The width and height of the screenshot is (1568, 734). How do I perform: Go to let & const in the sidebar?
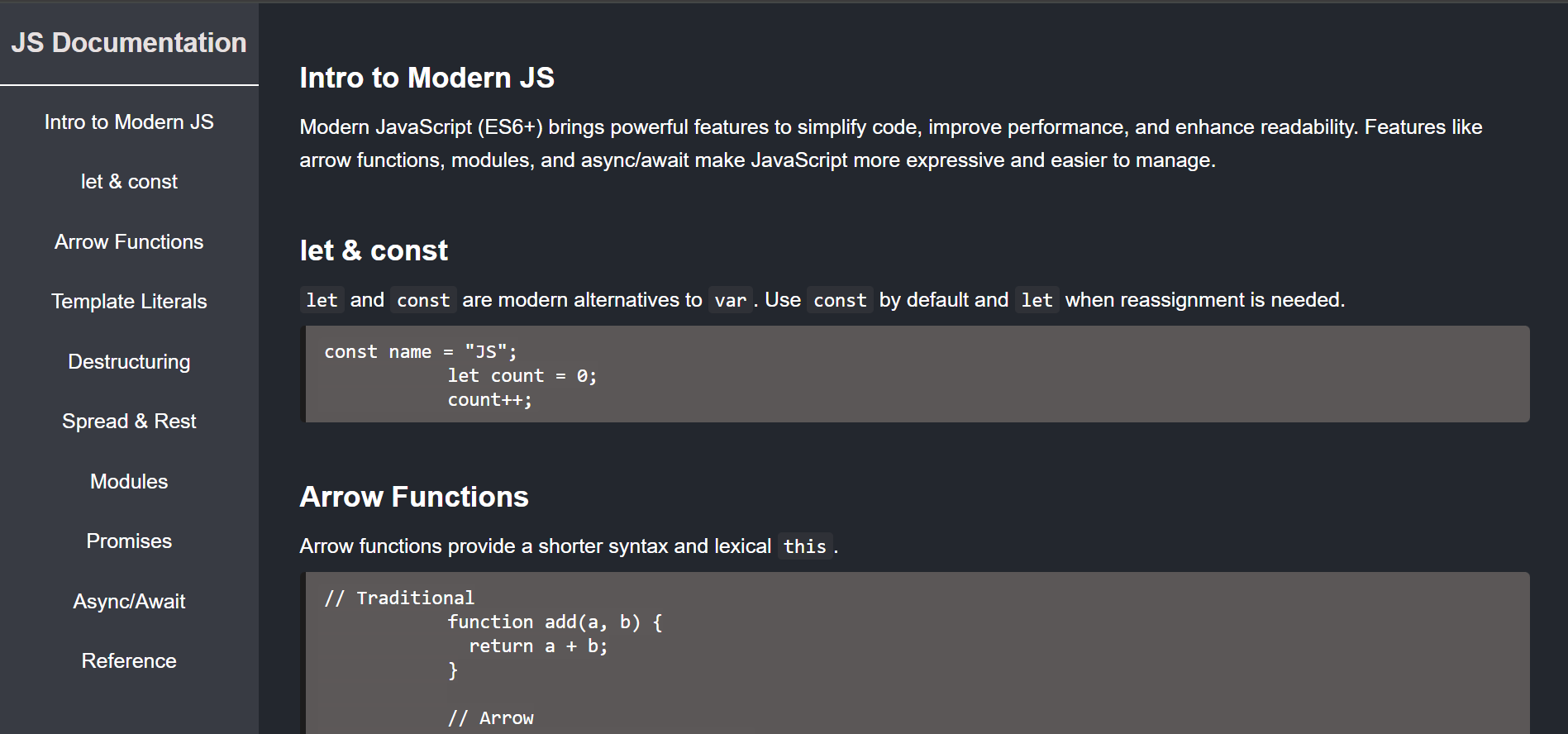pyautogui.click(x=129, y=182)
